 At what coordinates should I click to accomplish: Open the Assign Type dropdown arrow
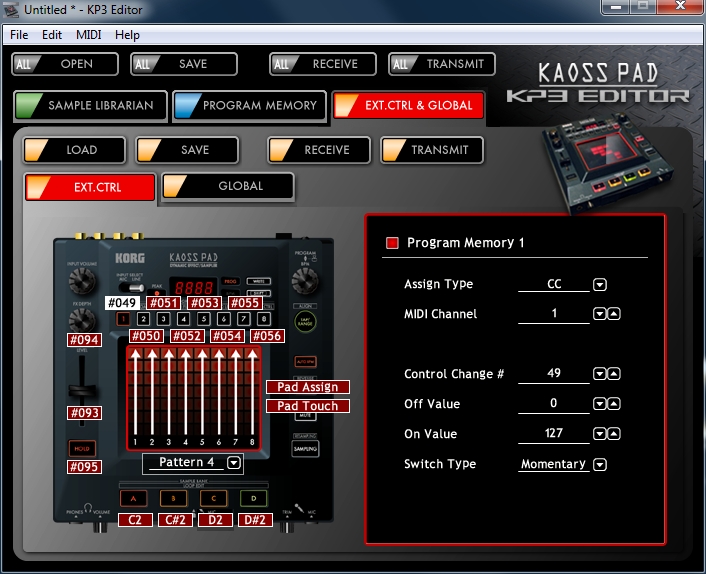pos(600,285)
